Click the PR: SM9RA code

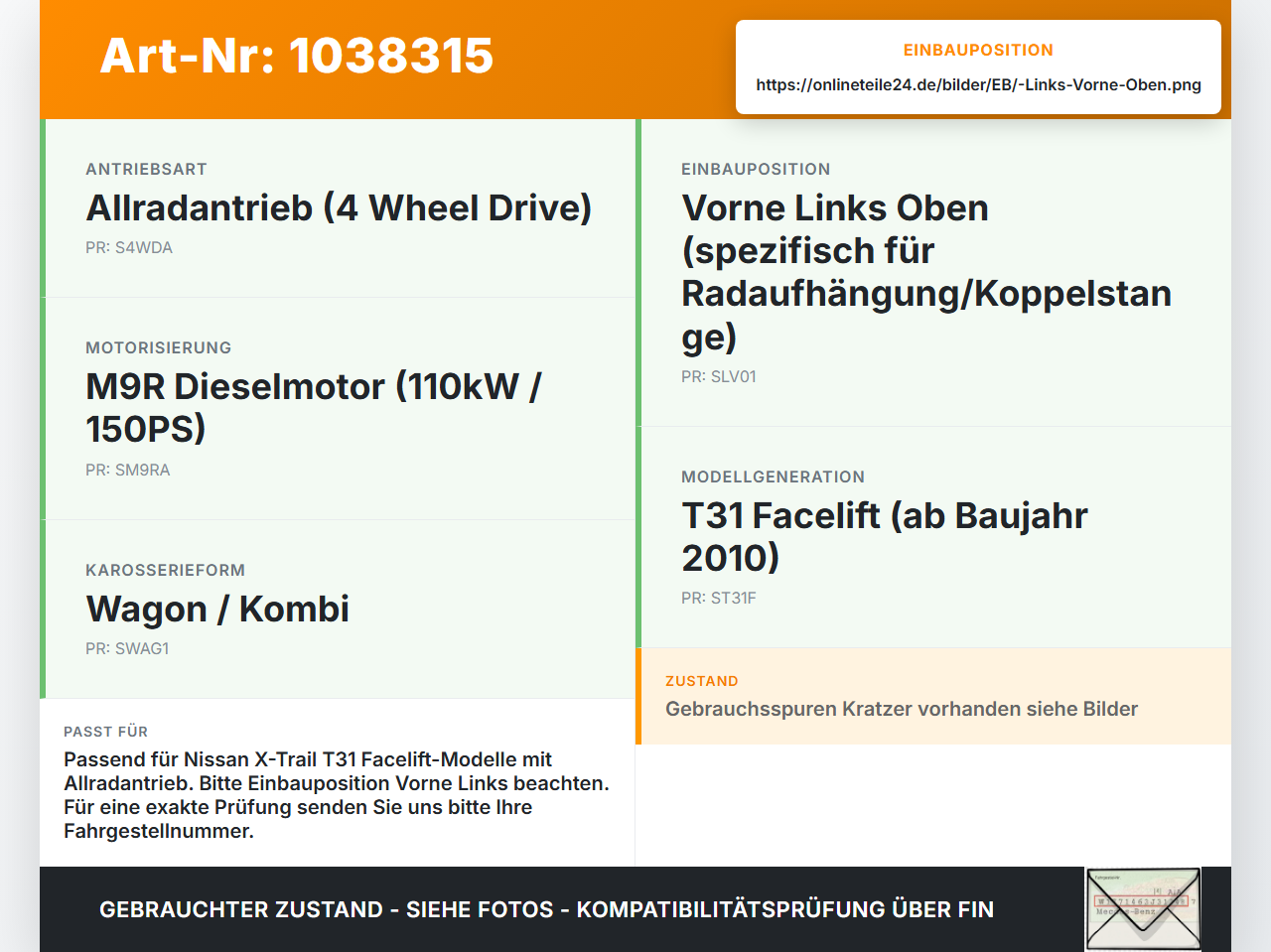128,470
